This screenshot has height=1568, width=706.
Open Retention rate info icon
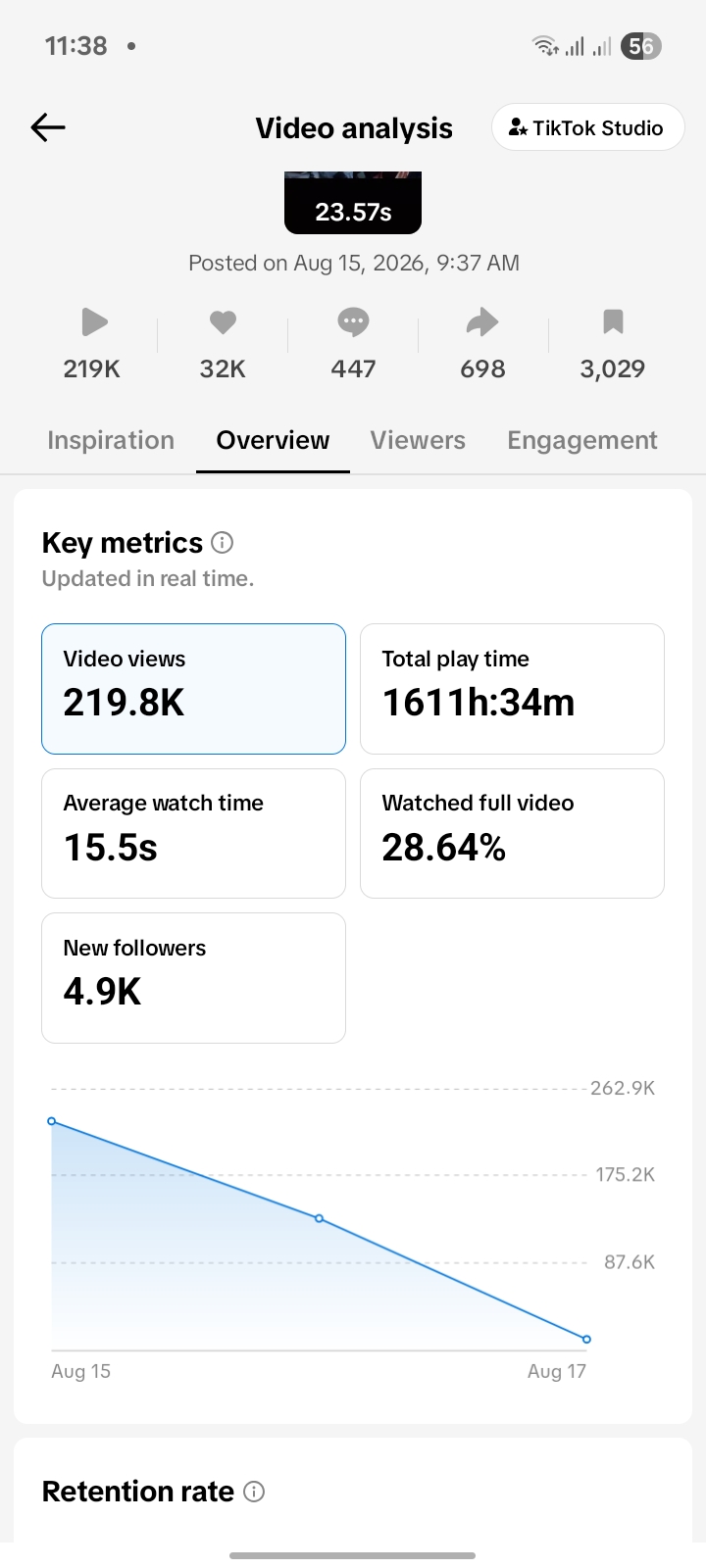(254, 1492)
